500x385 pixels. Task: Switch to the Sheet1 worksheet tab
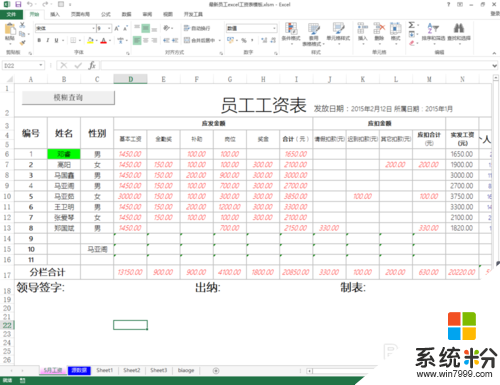pos(105,370)
